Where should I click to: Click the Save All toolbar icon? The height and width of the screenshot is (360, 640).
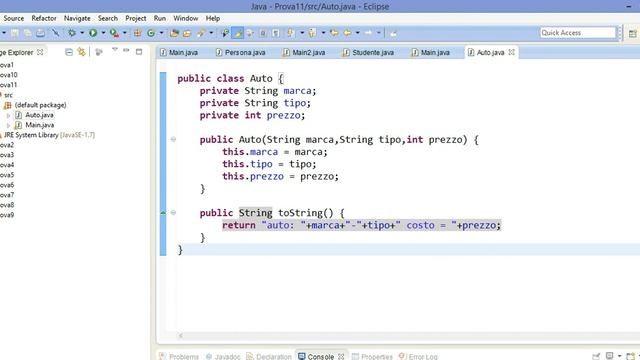click(27, 33)
